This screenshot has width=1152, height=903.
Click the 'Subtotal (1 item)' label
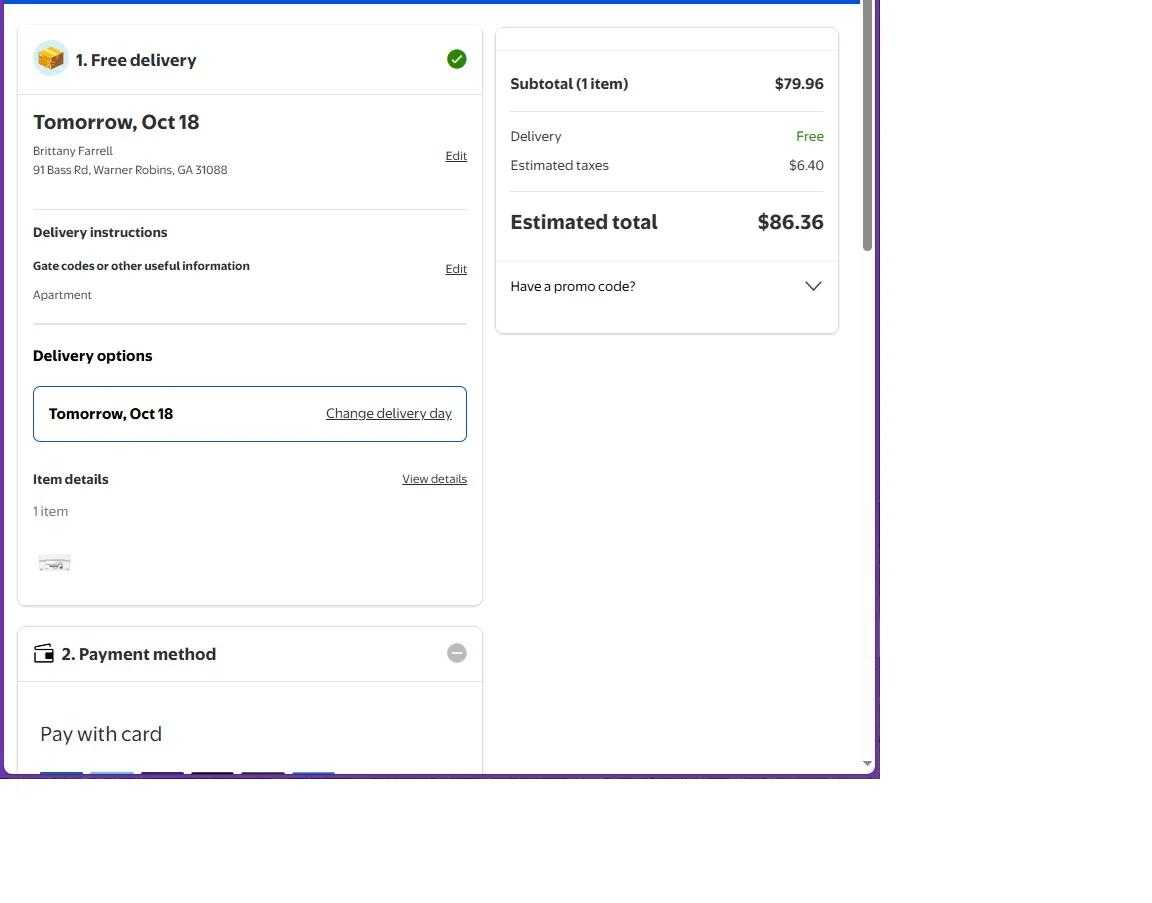coord(569,84)
